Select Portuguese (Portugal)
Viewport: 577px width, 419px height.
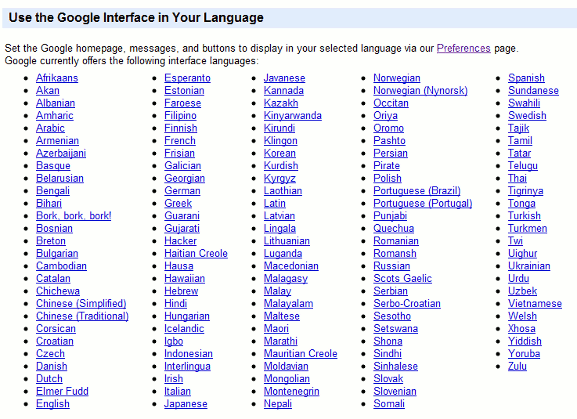point(423,203)
